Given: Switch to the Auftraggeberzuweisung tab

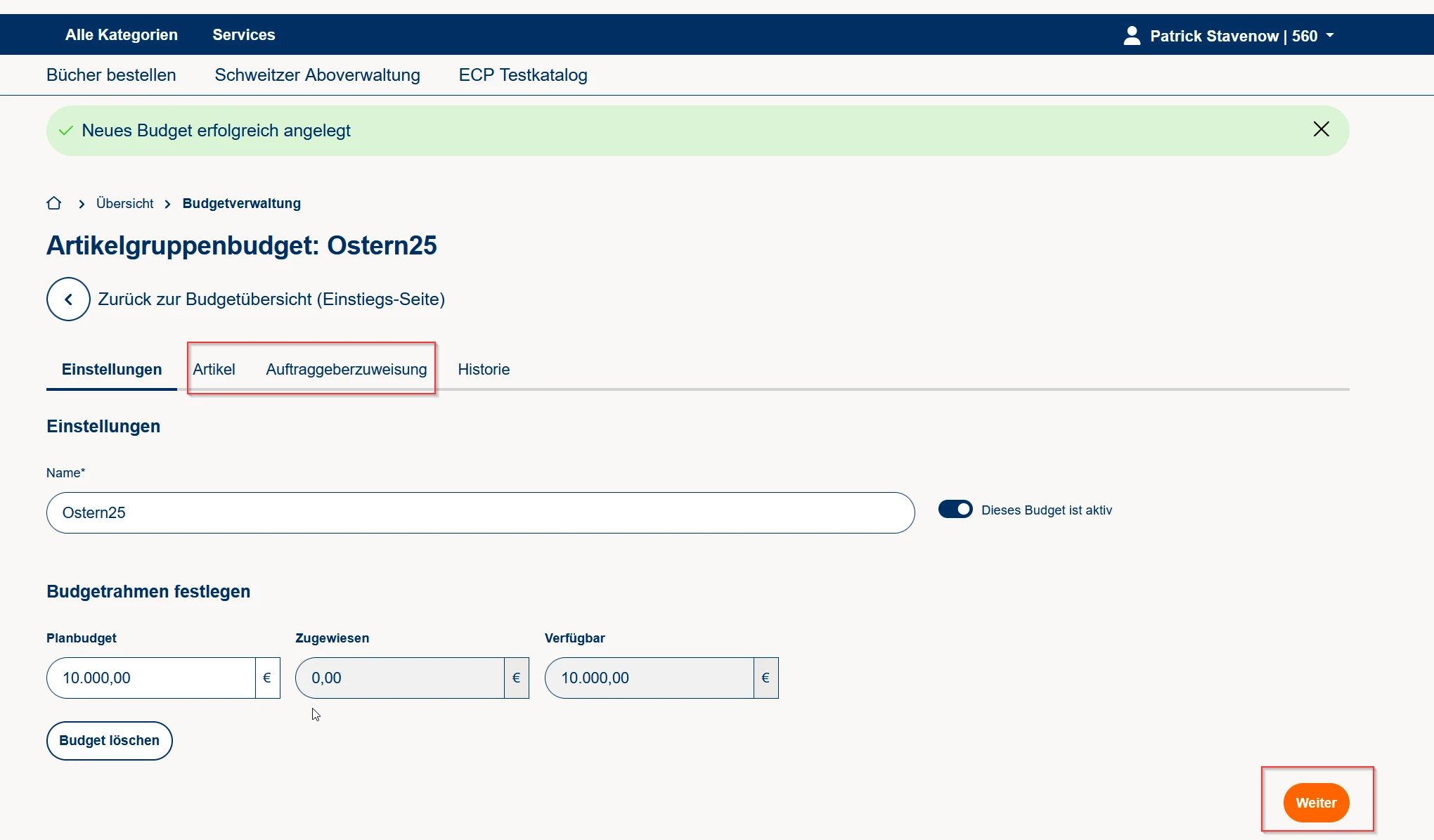Looking at the screenshot, I should tap(347, 370).
